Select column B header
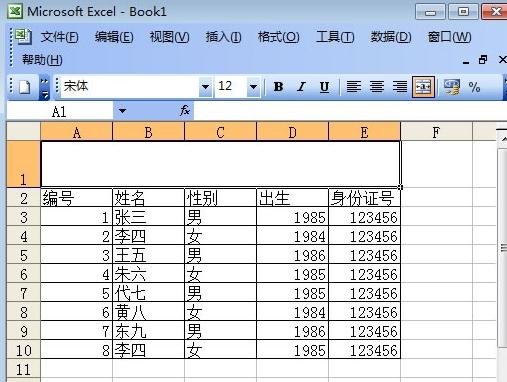 point(149,132)
